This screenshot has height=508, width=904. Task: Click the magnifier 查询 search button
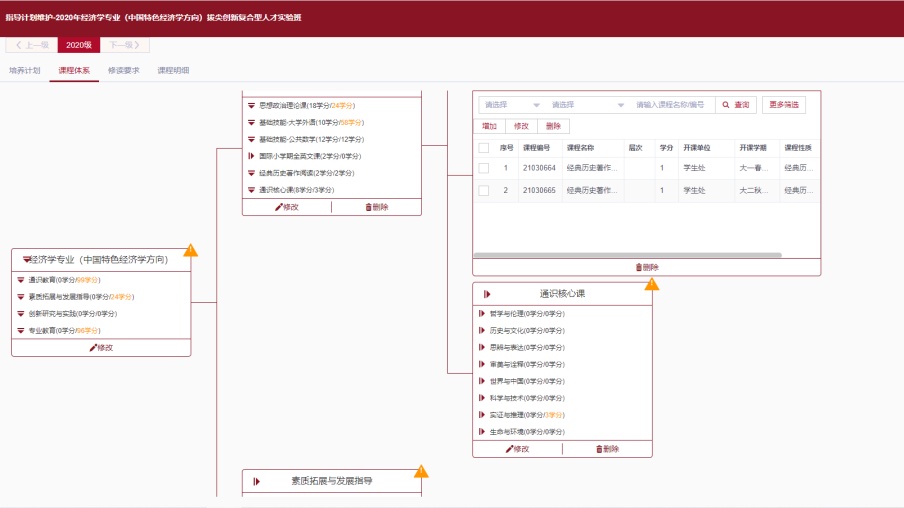[x=736, y=104]
